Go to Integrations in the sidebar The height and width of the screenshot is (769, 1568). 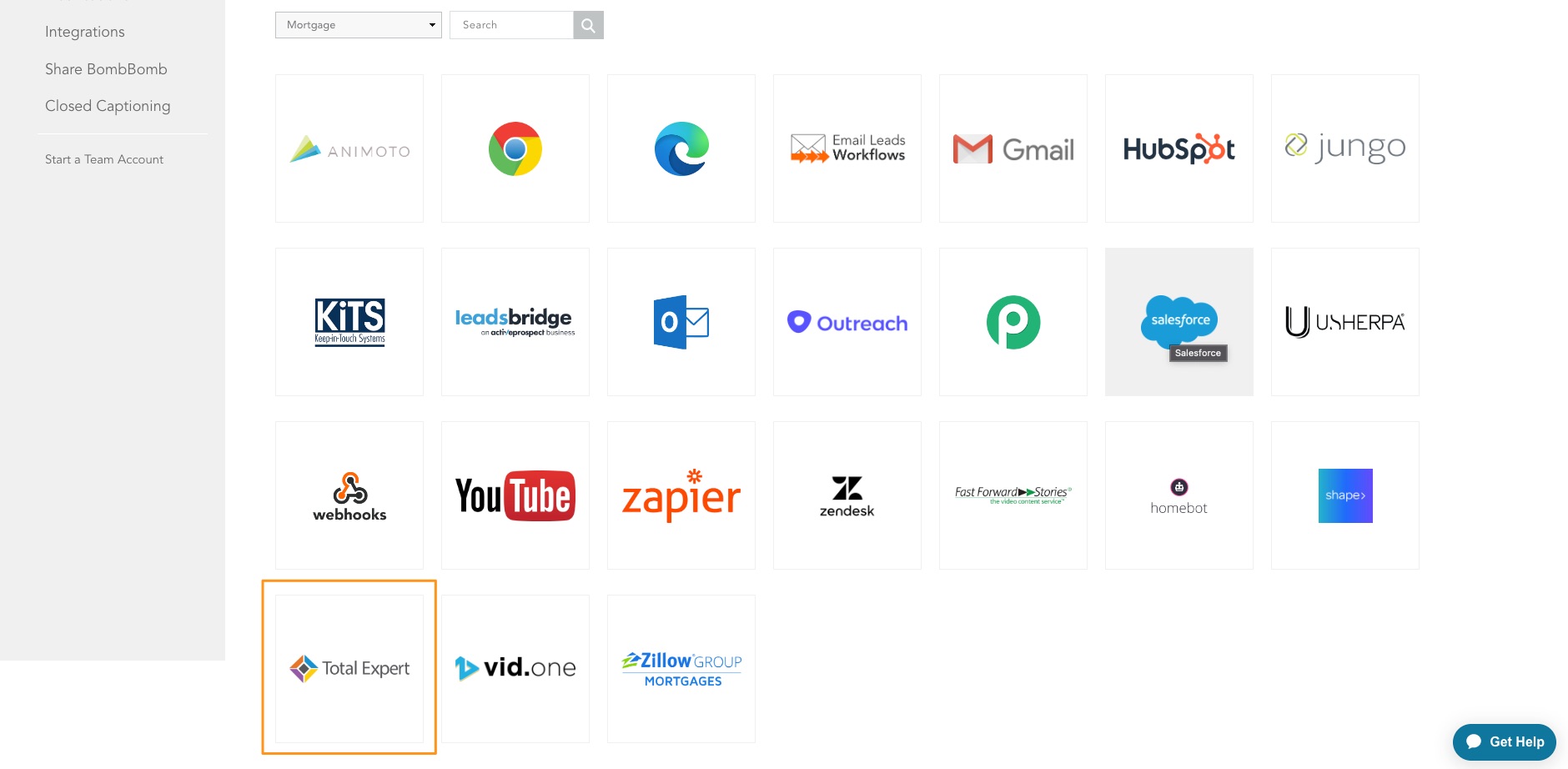(x=85, y=32)
